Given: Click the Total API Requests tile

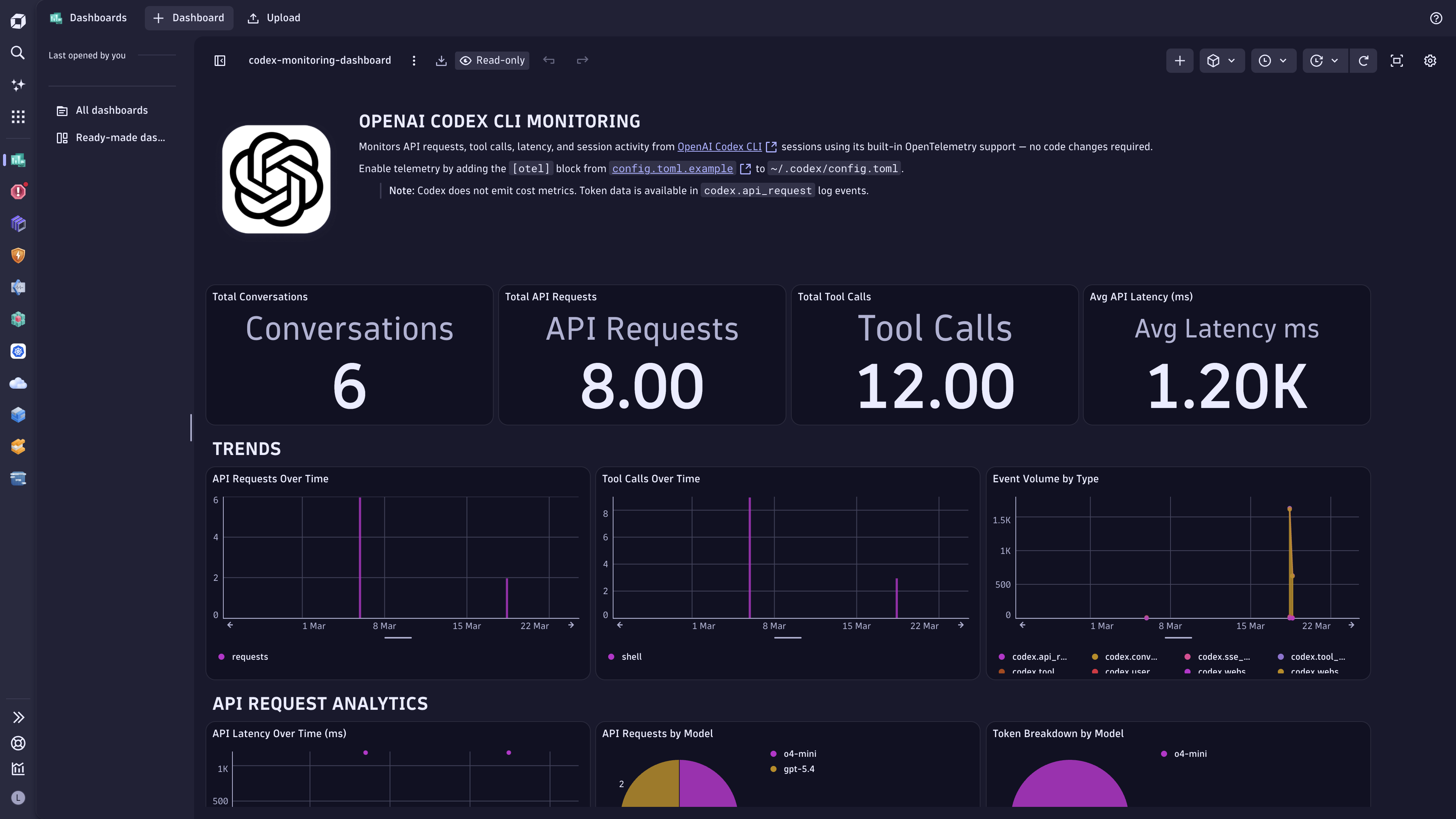Looking at the screenshot, I should click(642, 355).
